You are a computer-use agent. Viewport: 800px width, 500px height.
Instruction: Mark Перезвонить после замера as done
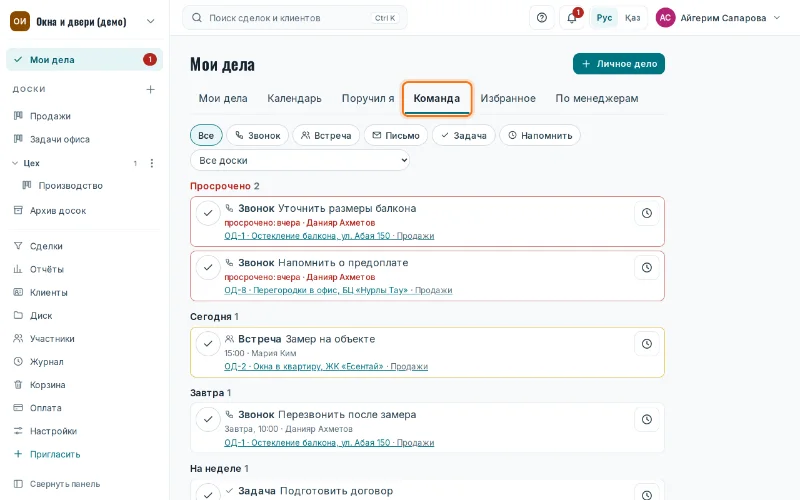click(x=208, y=419)
